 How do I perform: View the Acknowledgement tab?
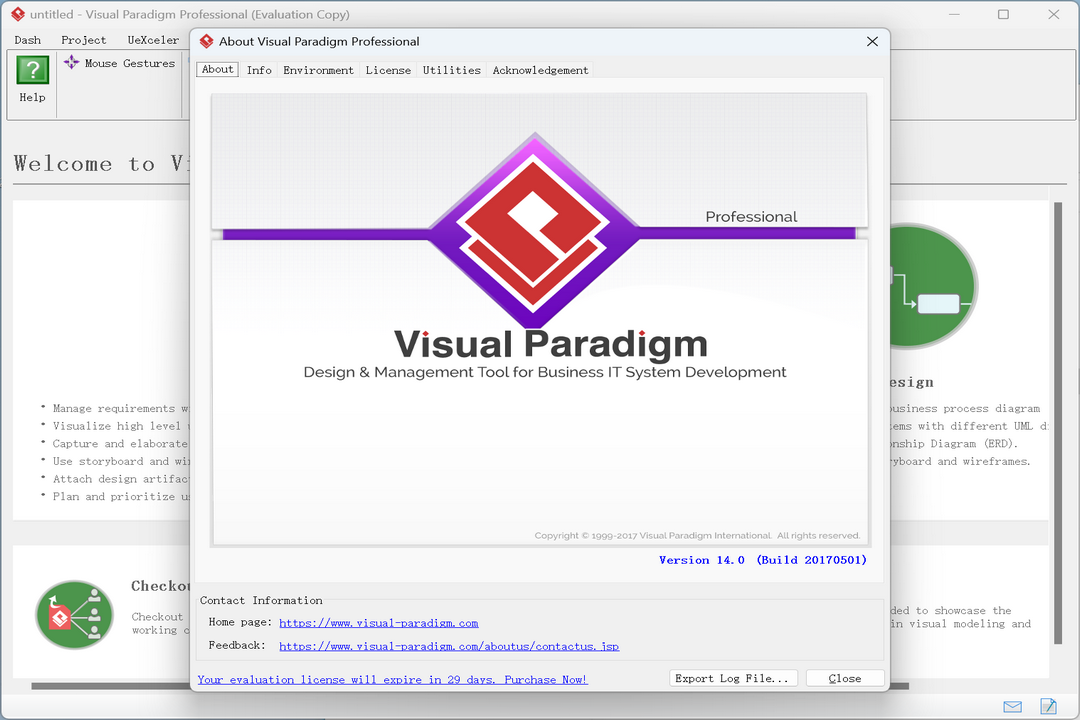point(540,70)
